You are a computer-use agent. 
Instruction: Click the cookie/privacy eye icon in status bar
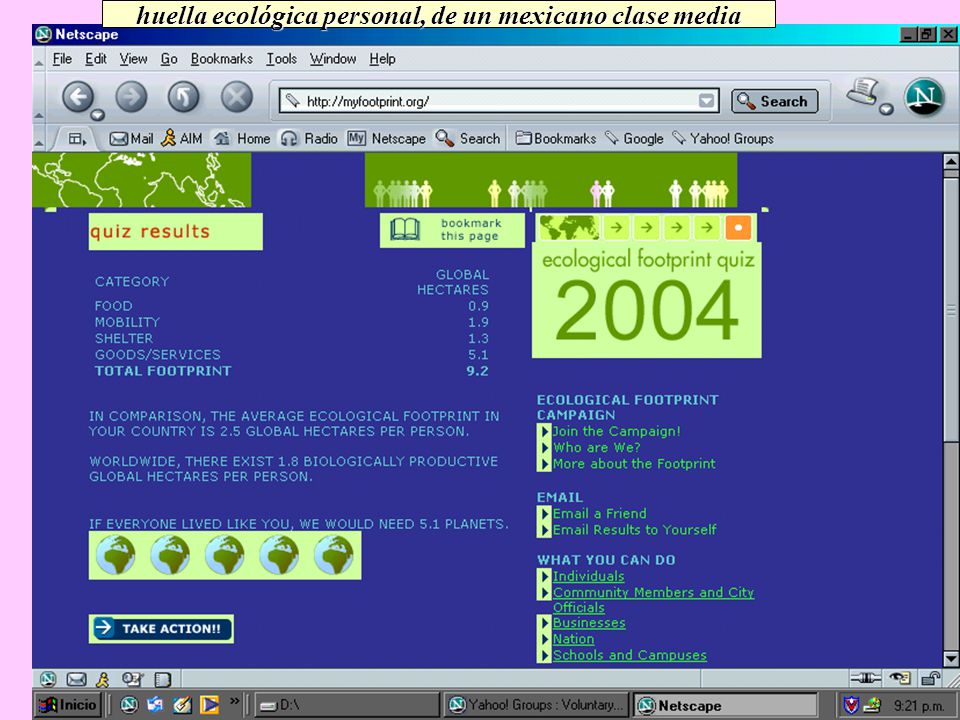900,678
